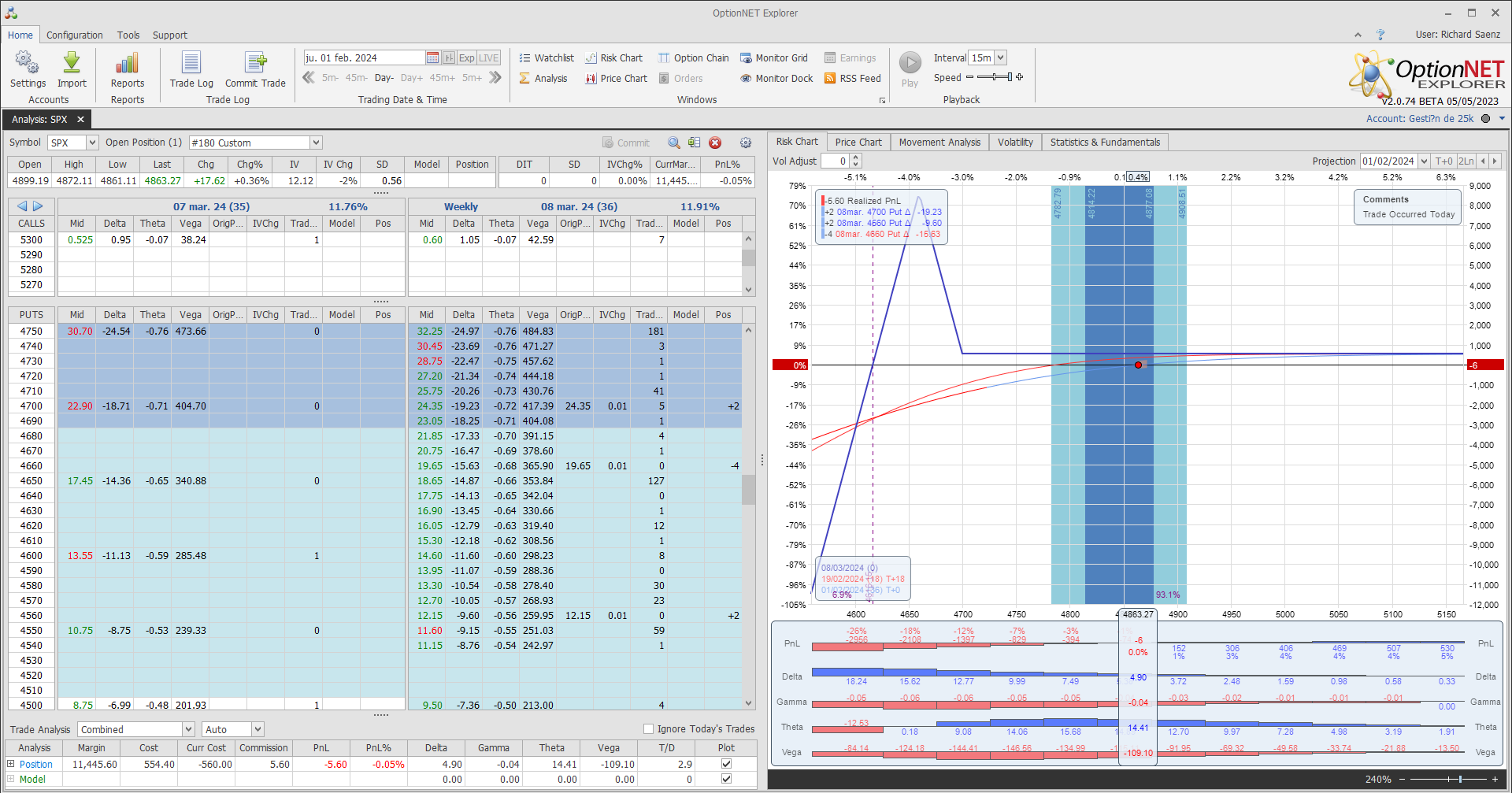The image size is (1512, 793).
Task: Open the Option Chain window
Action: click(693, 58)
